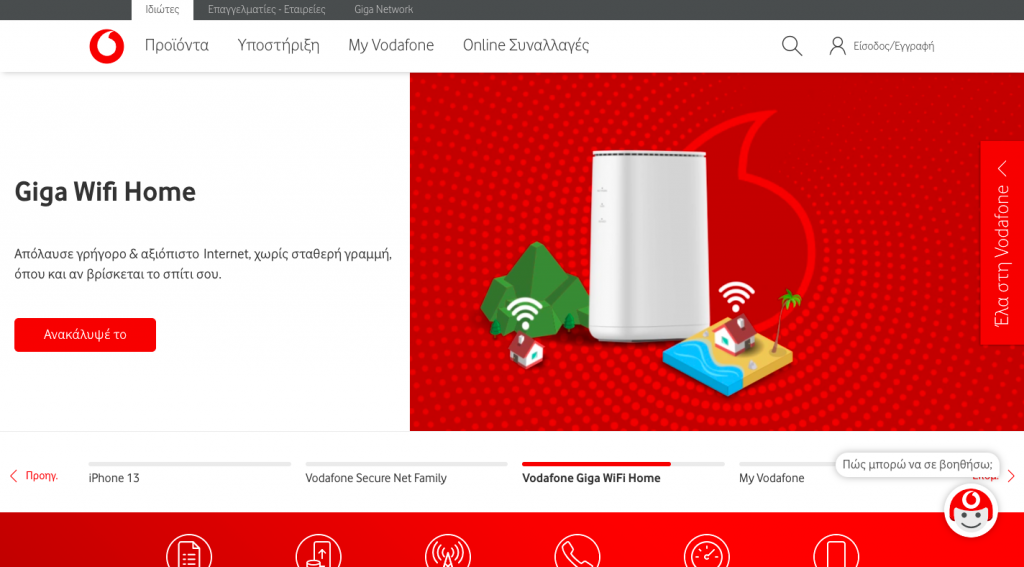
Task: Open the My Vodafone menu
Action: (x=391, y=46)
